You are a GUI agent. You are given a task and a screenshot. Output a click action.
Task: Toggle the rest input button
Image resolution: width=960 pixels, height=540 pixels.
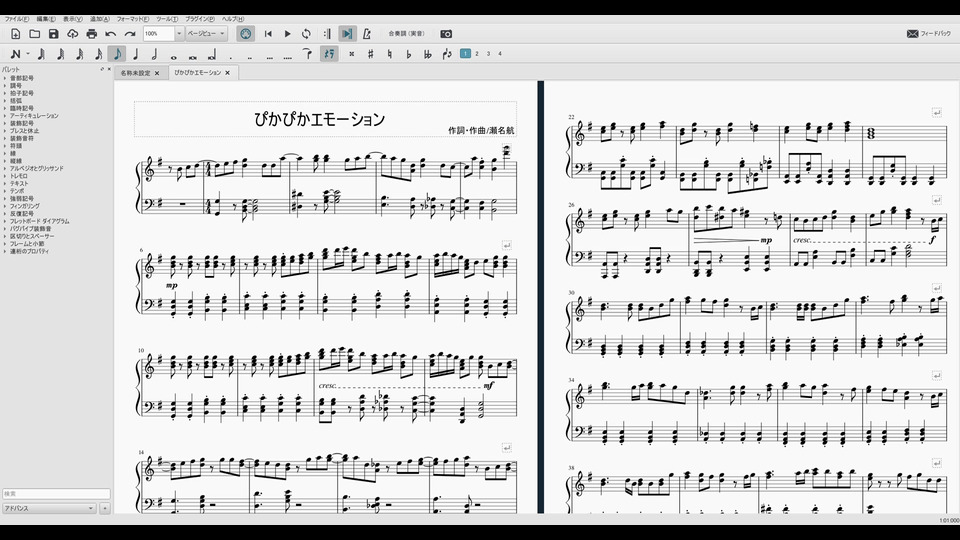(329, 54)
